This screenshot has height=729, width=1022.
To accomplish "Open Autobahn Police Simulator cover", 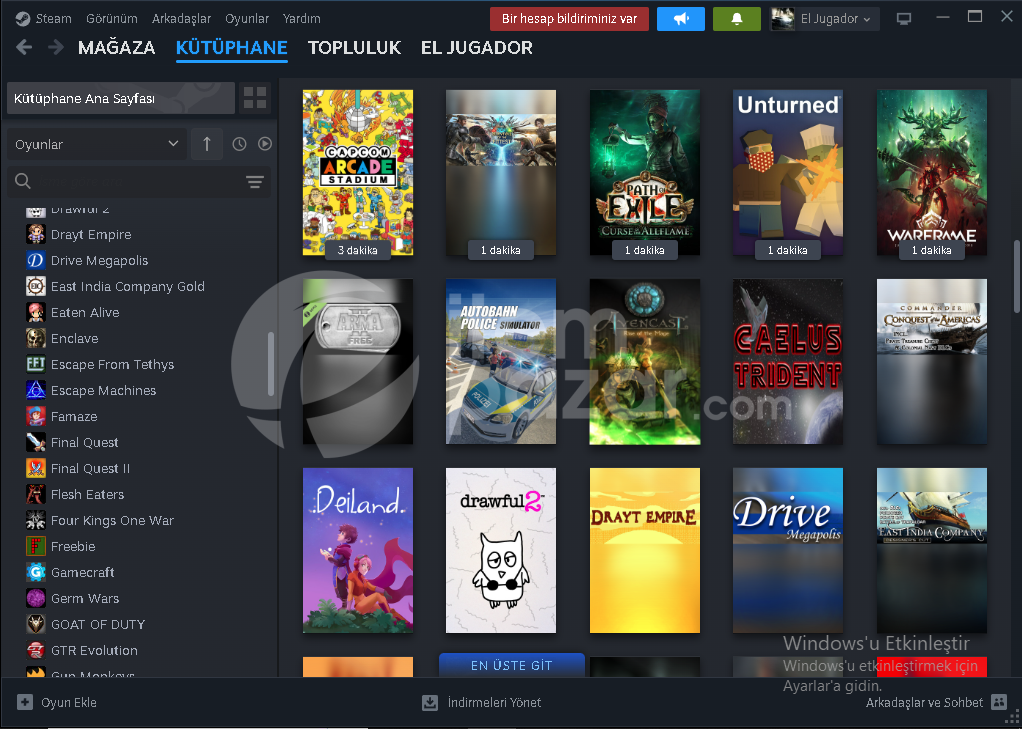I will tap(501, 361).
